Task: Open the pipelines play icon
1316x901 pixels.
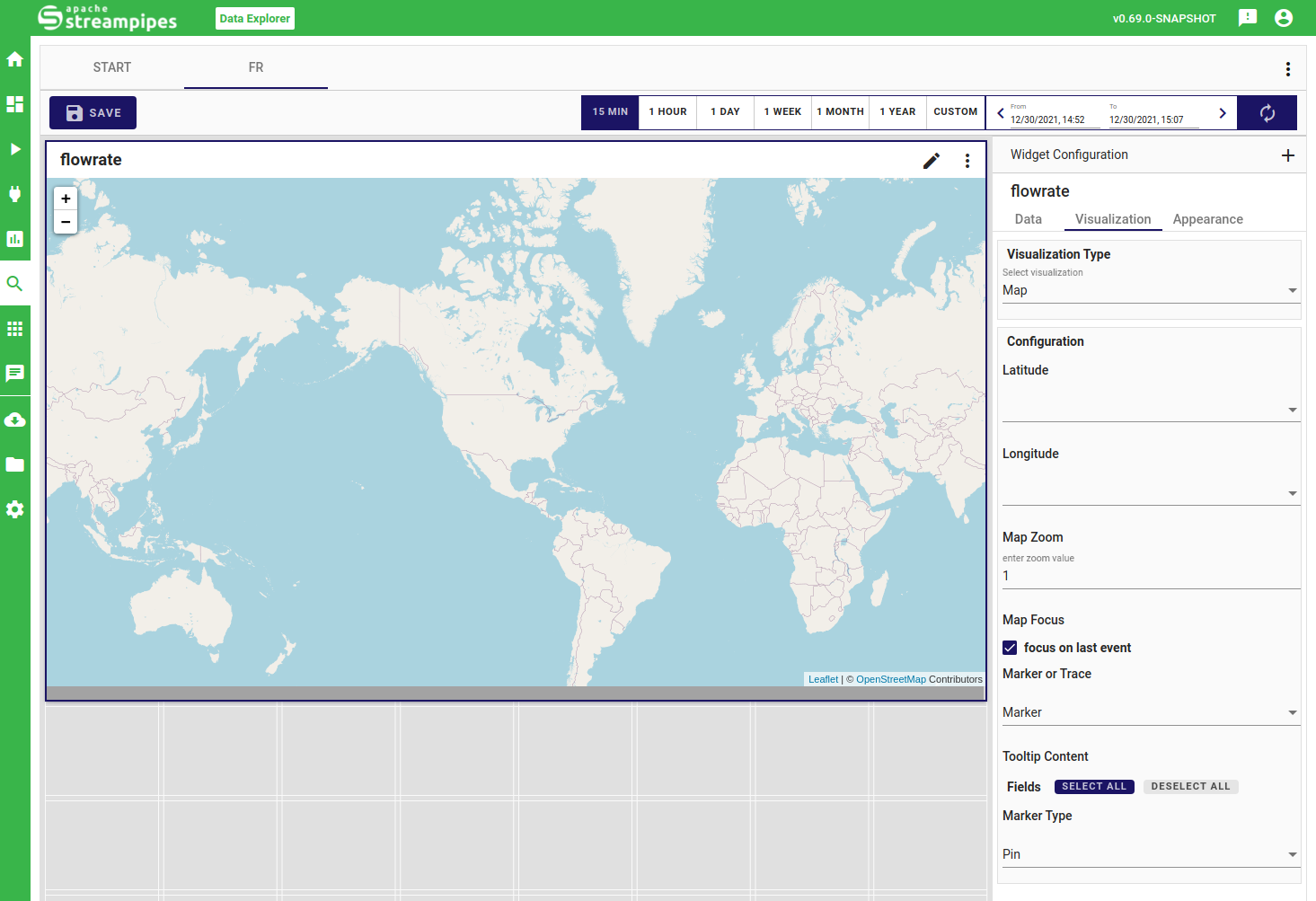Action: pyautogui.click(x=14, y=149)
